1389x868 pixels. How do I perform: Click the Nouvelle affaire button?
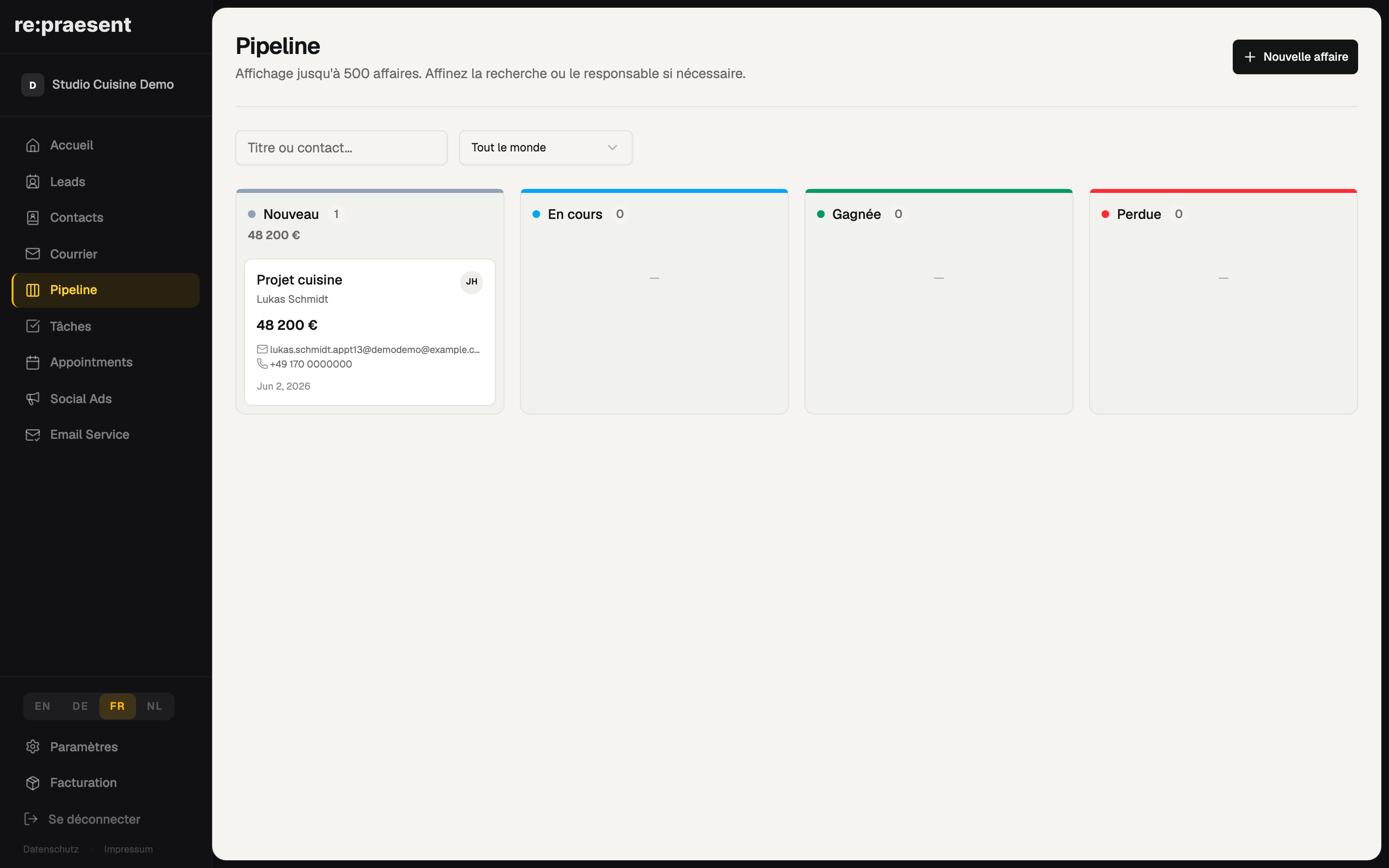pos(1295,57)
